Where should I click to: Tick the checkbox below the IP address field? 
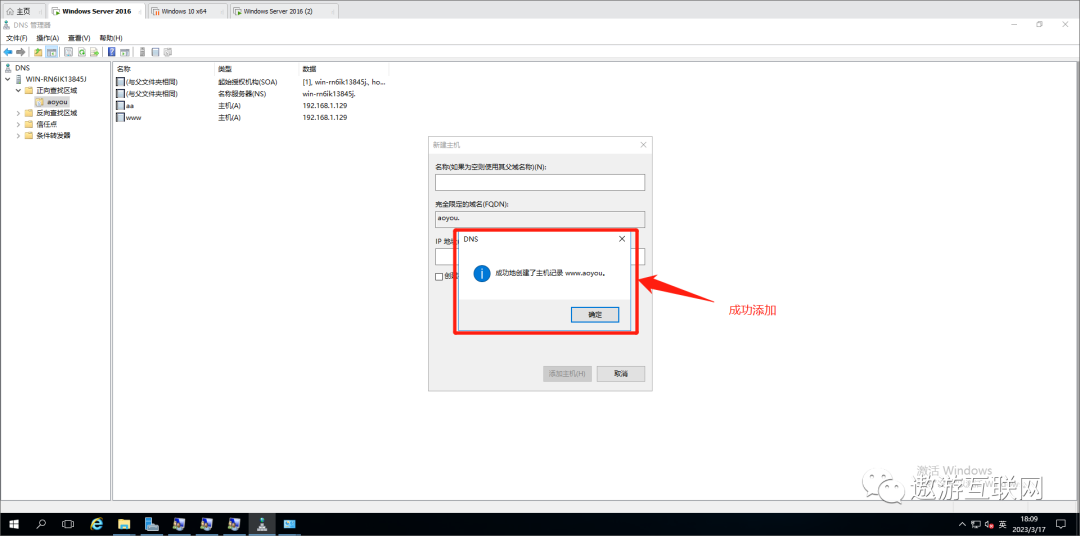pos(439,276)
